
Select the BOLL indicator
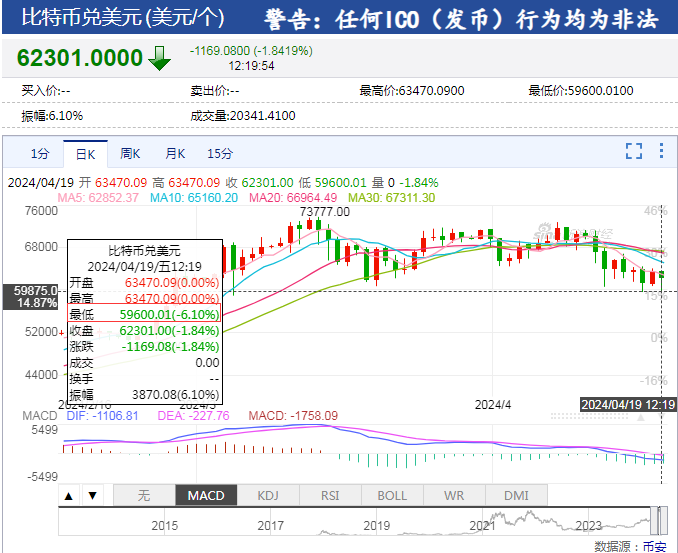point(392,495)
